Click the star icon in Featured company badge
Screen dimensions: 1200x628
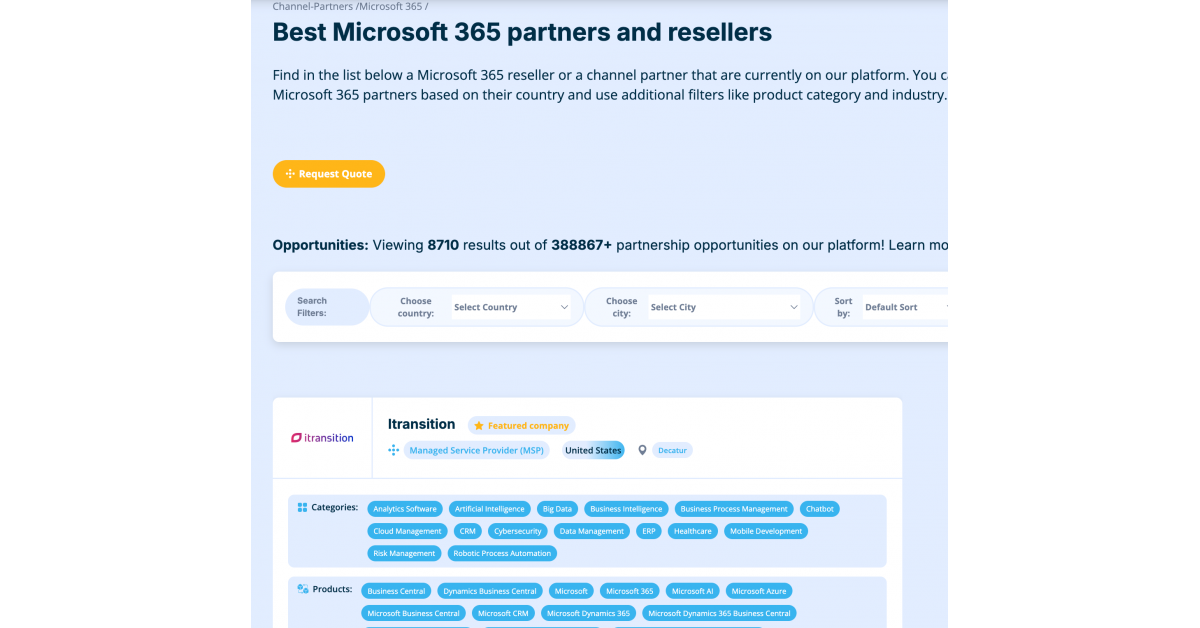479,426
